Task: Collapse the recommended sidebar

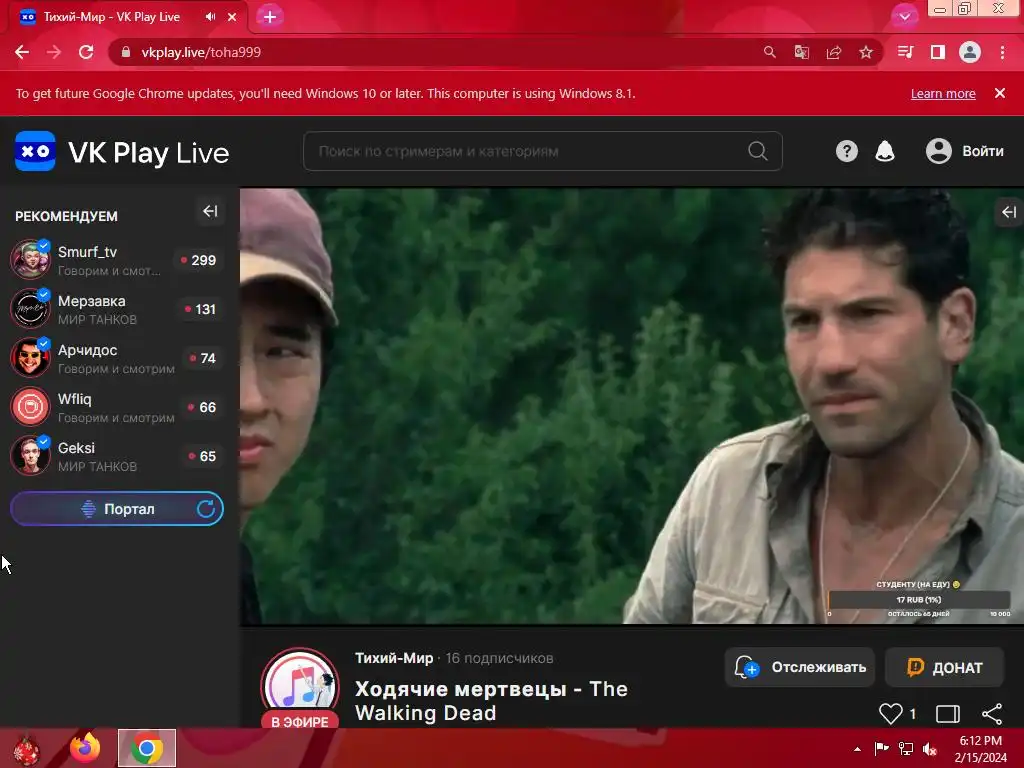Action: tap(210, 212)
